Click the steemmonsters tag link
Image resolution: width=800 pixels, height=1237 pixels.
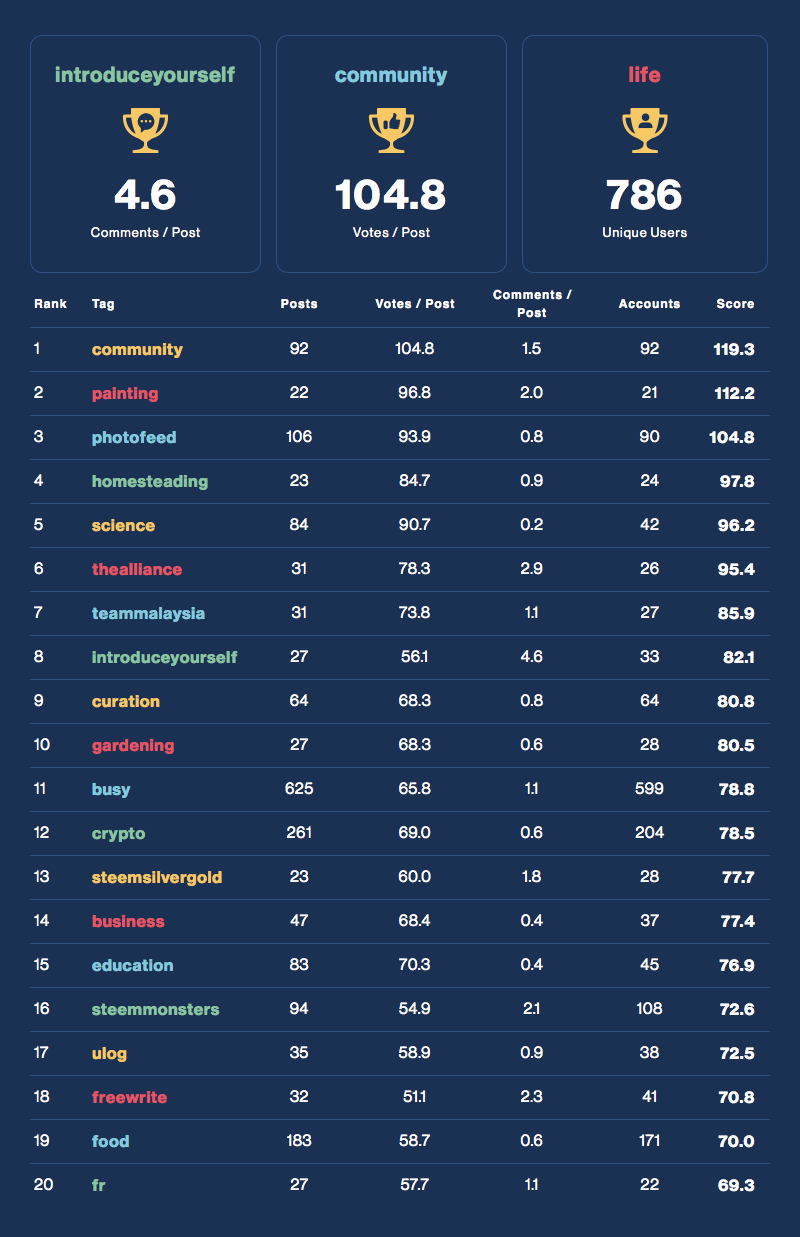[155, 1010]
